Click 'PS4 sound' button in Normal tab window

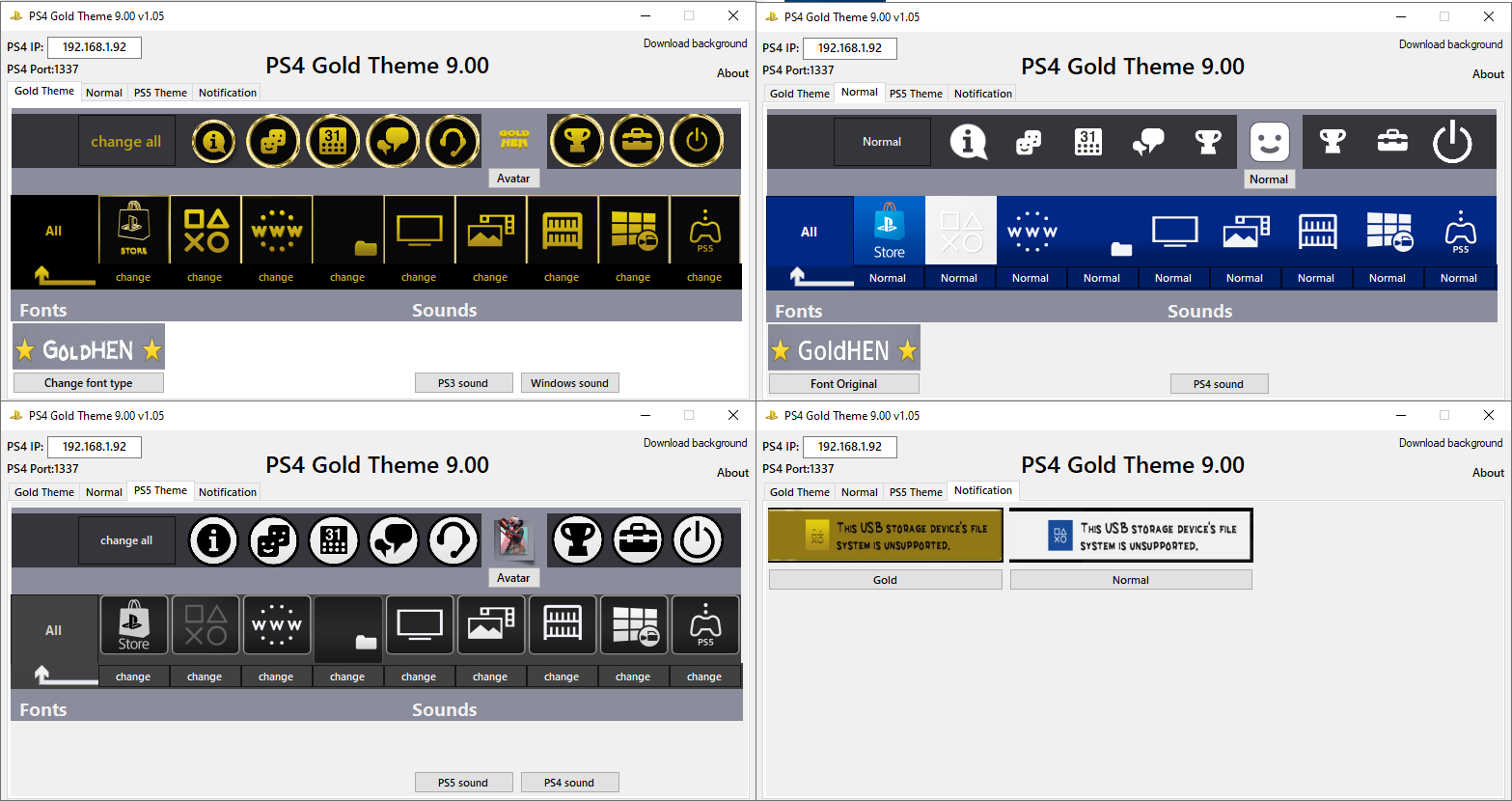coord(1219,384)
